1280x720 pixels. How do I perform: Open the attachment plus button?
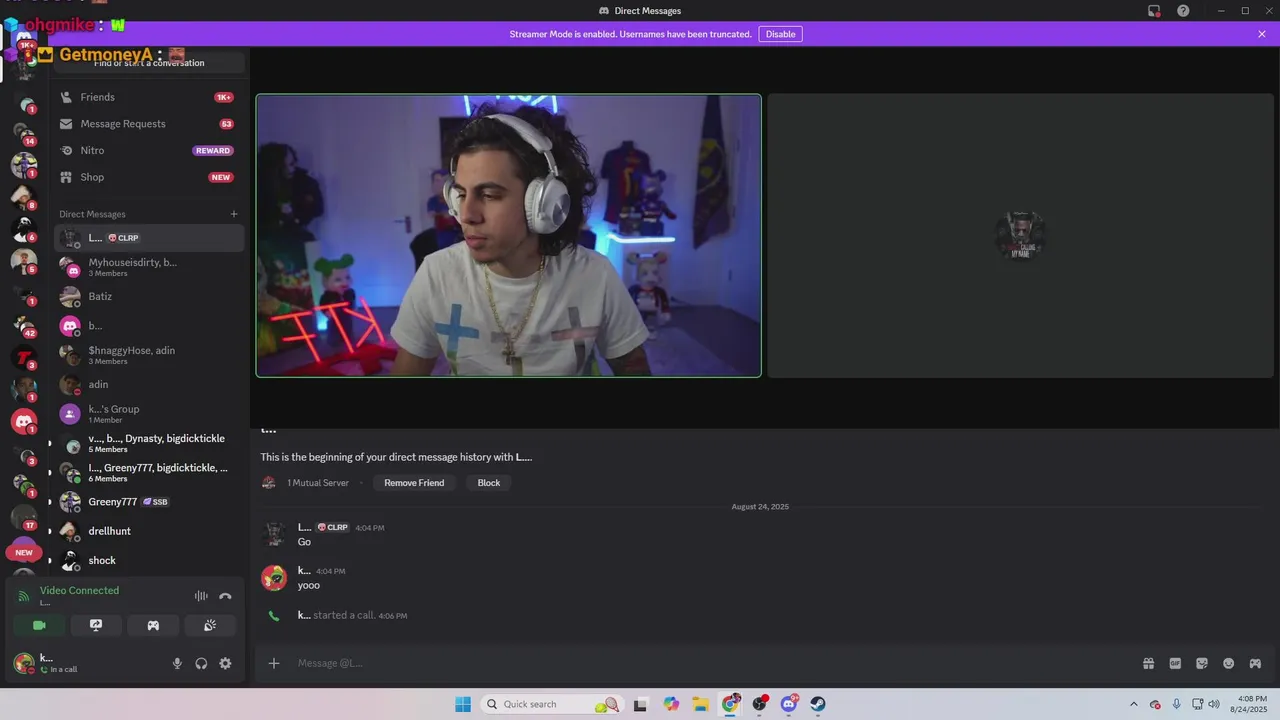coord(274,663)
